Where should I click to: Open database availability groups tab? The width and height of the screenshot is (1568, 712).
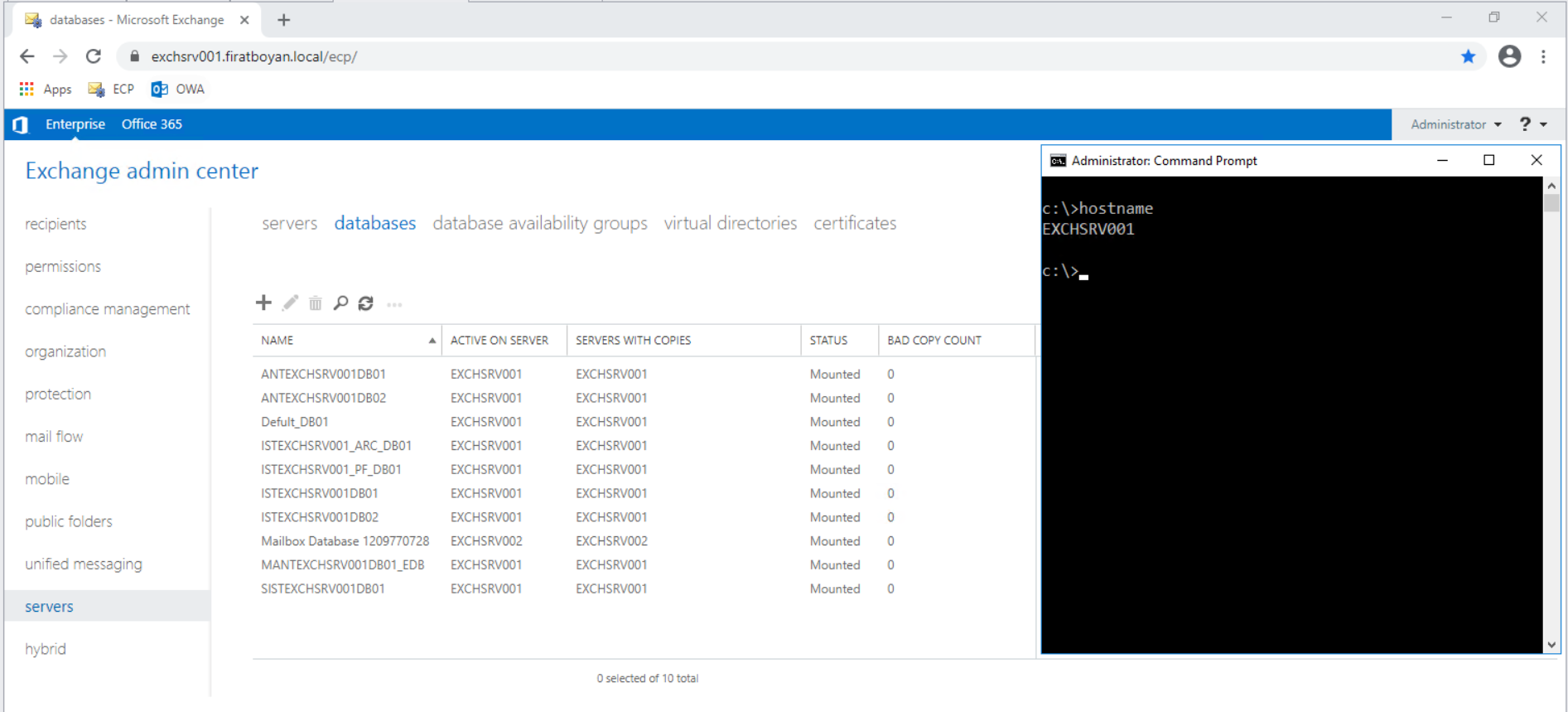pos(540,223)
